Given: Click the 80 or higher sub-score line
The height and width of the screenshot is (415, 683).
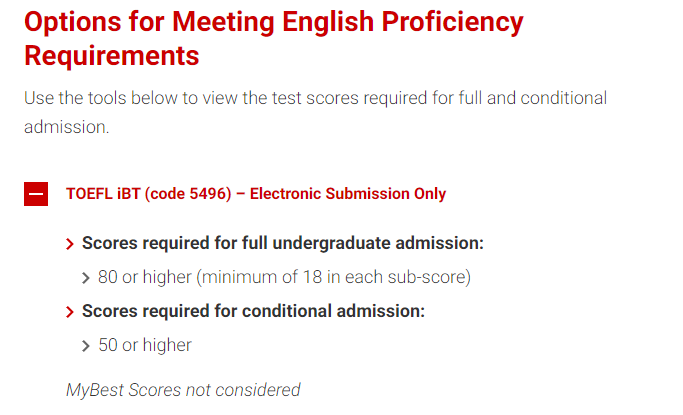Looking at the screenshot, I should pos(284,277).
